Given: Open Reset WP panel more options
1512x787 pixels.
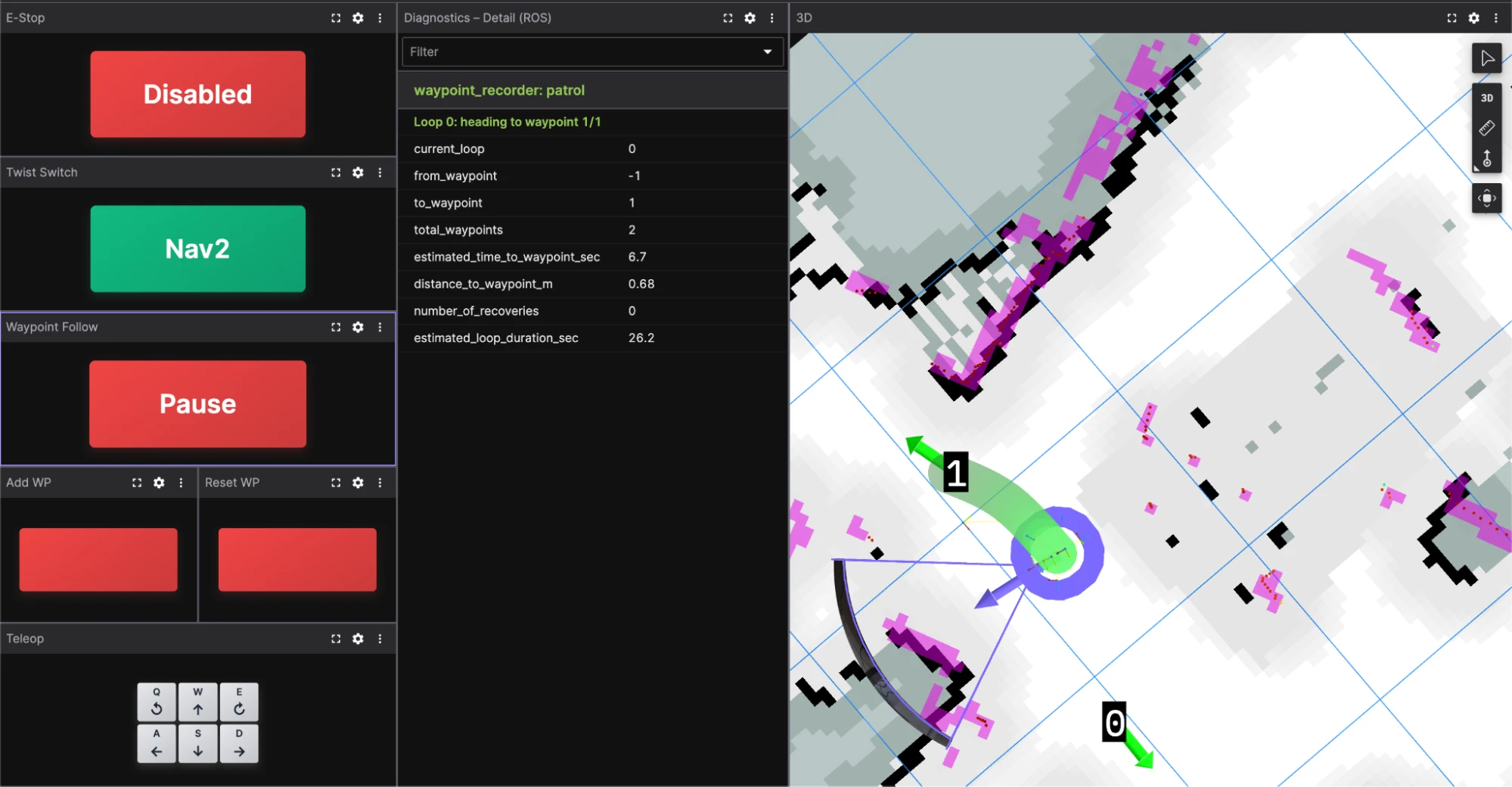Looking at the screenshot, I should pos(380,482).
